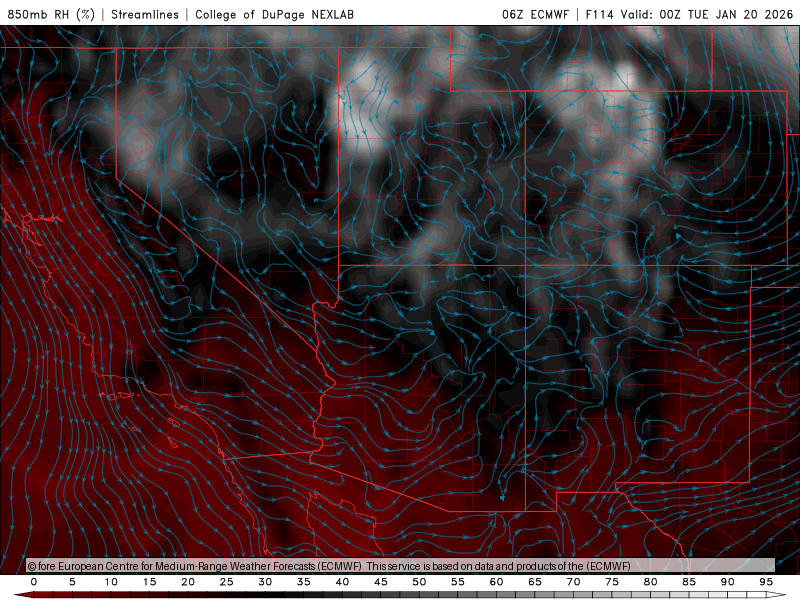Viewport: 800px width, 600px height.
Task: Click the '75' label on the color scale
Action: [x=612, y=582]
